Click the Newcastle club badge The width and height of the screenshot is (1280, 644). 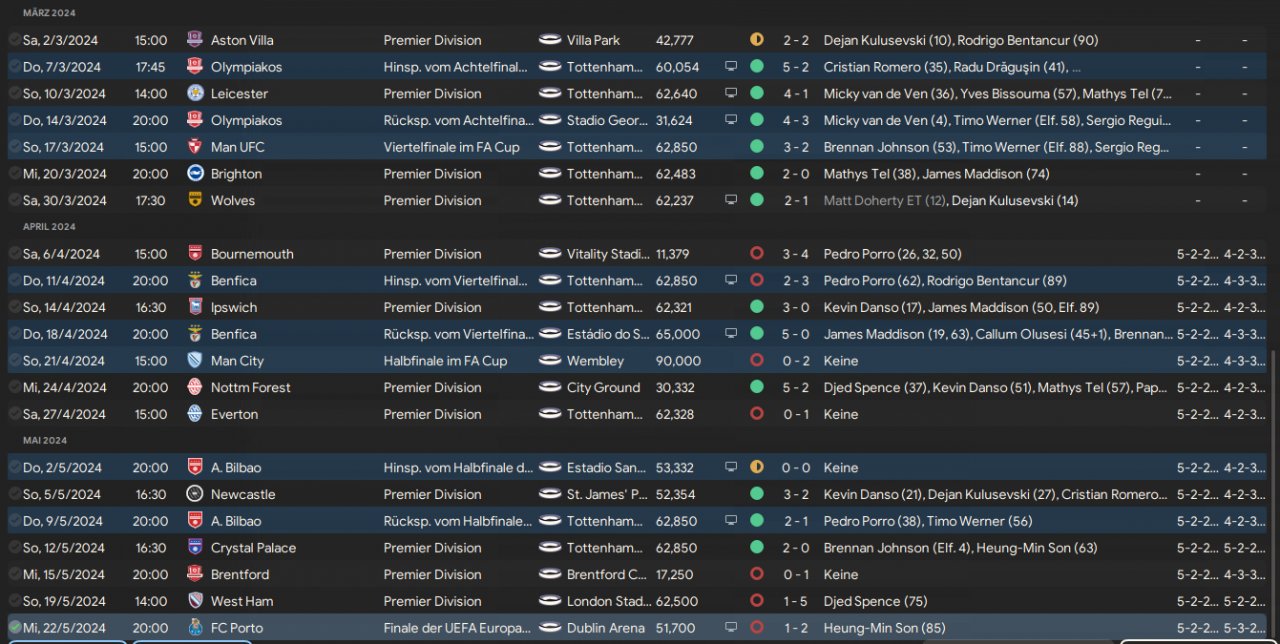195,494
